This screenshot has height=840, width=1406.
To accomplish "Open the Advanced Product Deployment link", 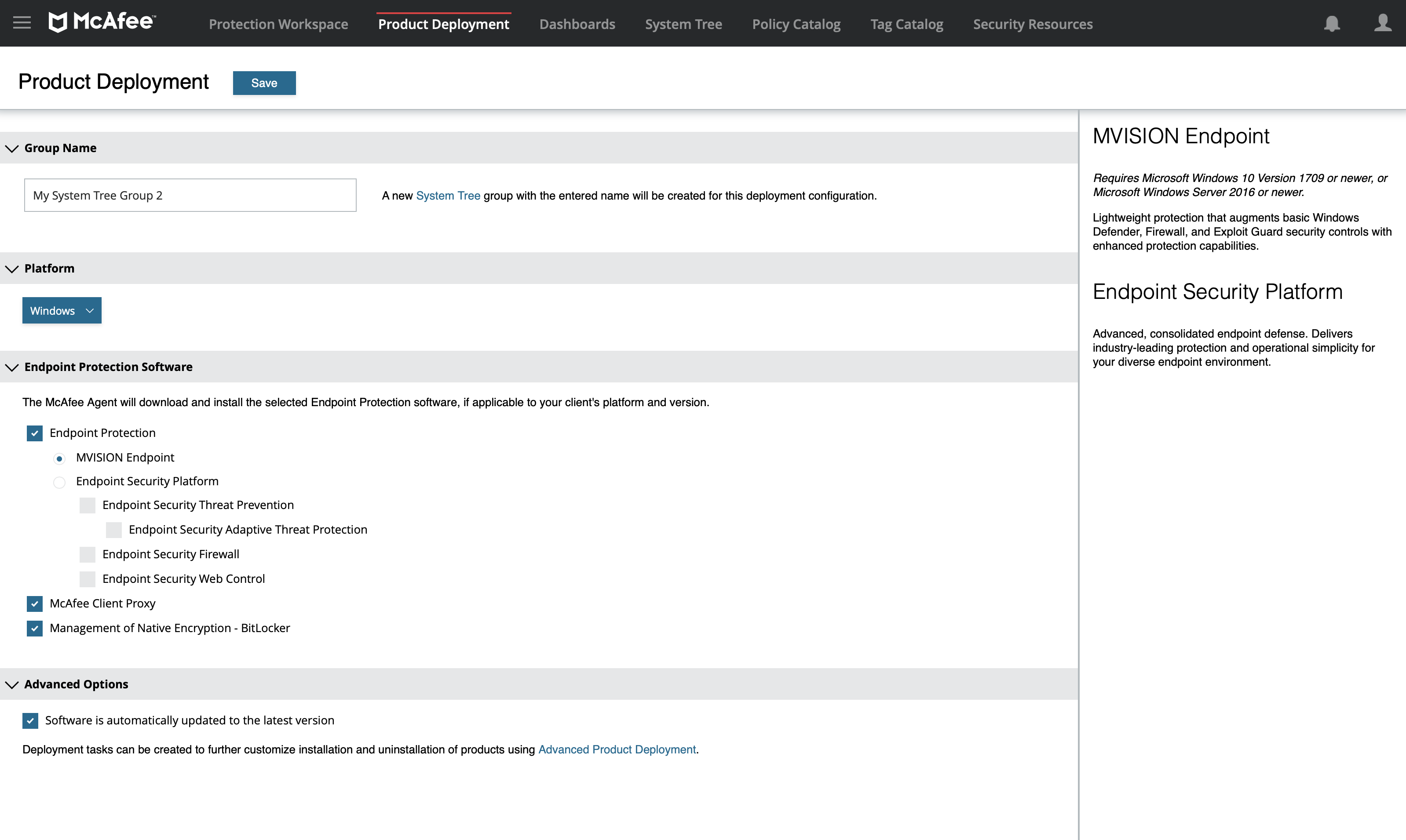I will (617, 749).
